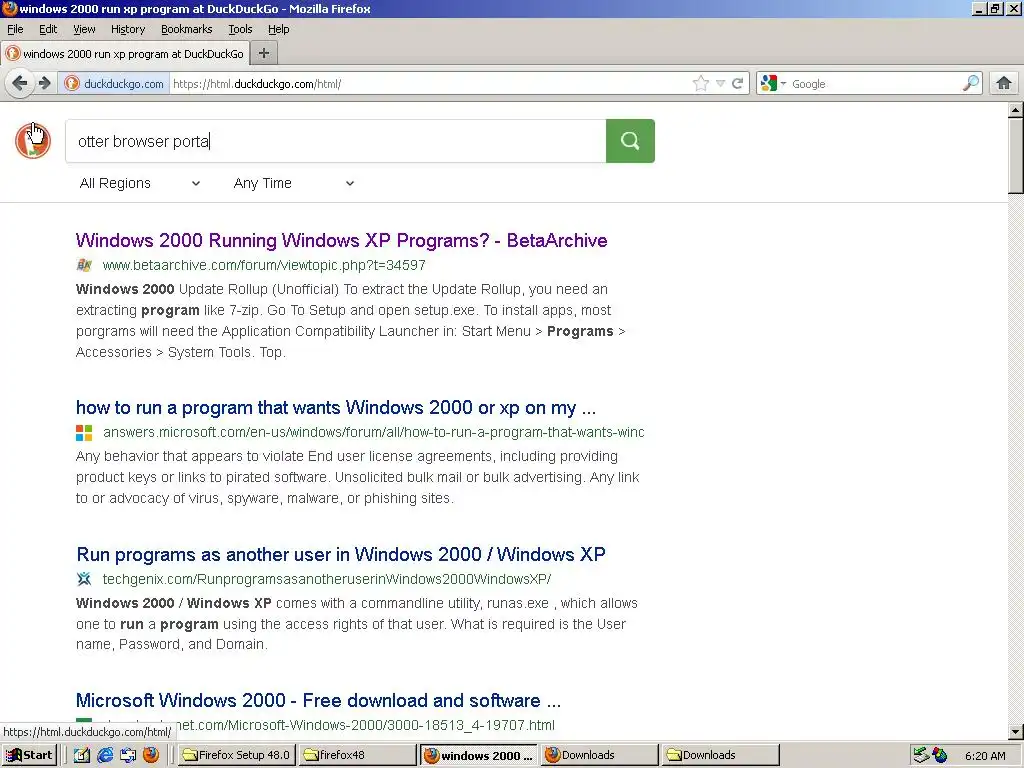Image resolution: width=1024 pixels, height=768 pixels.
Task: Click the DuckDuckGo logo on the page
Action: point(33,140)
